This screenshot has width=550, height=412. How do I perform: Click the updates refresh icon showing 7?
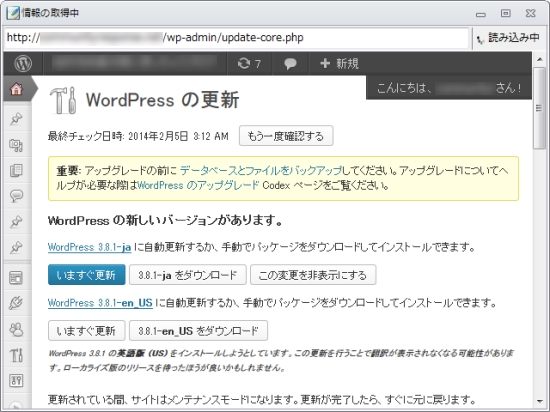tap(249, 63)
